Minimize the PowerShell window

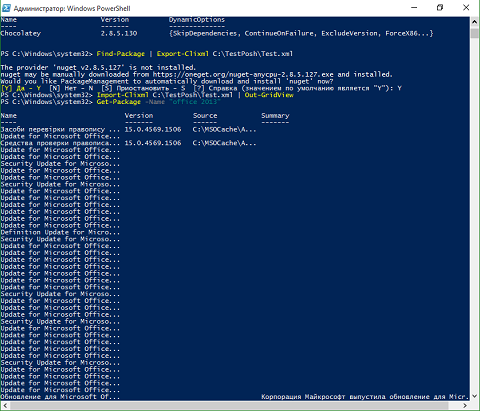pyautogui.click(x=414, y=8)
